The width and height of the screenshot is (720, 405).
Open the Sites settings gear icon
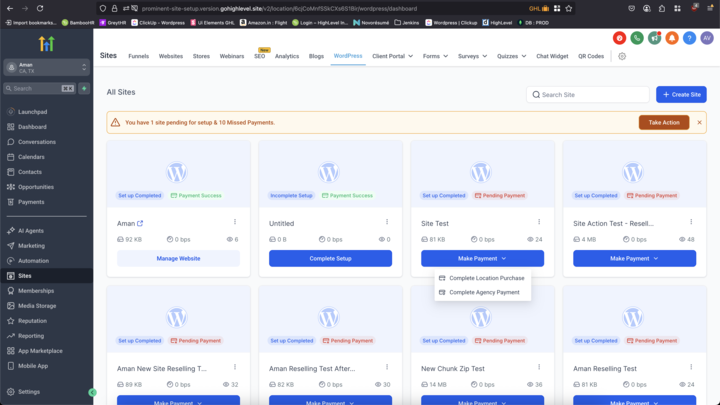point(622,56)
